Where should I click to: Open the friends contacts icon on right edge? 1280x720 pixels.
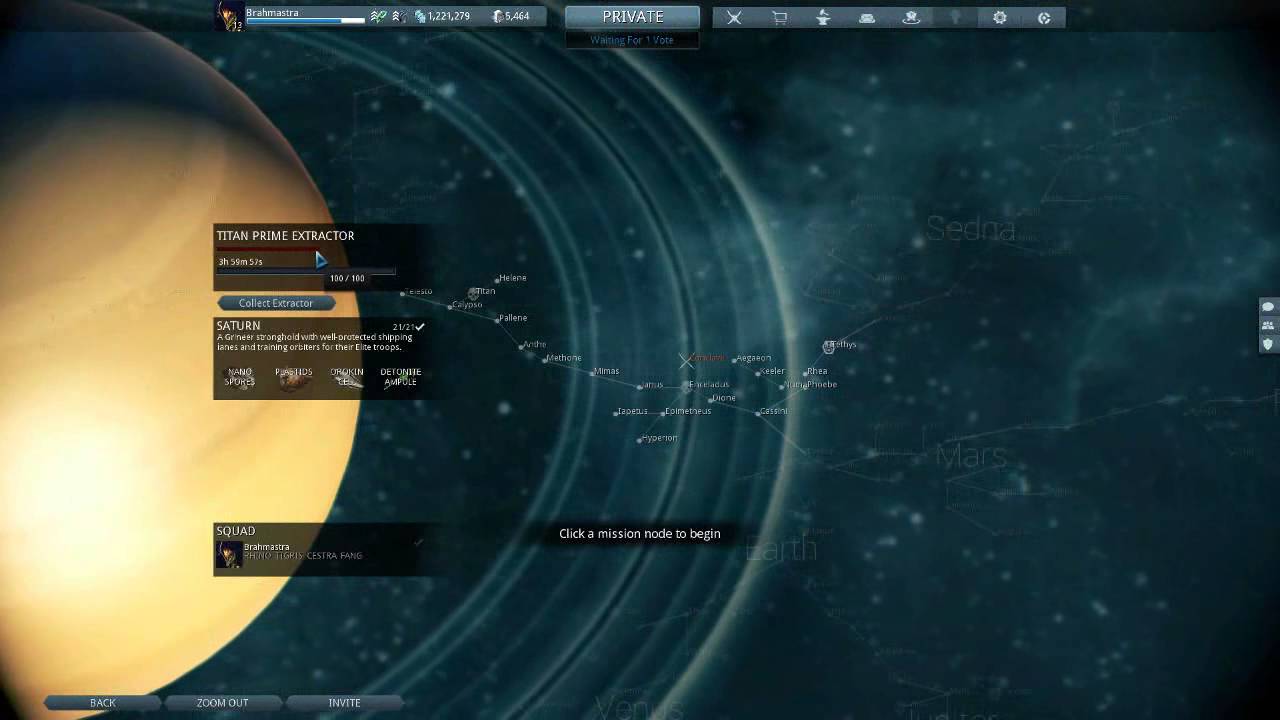coord(1268,325)
